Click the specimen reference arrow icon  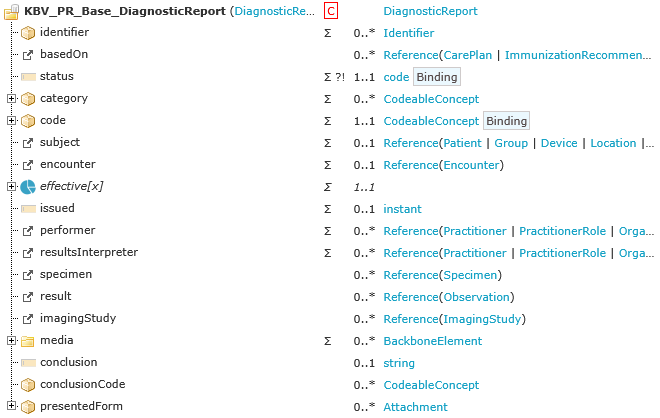pyautogui.click(x=28, y=274)
